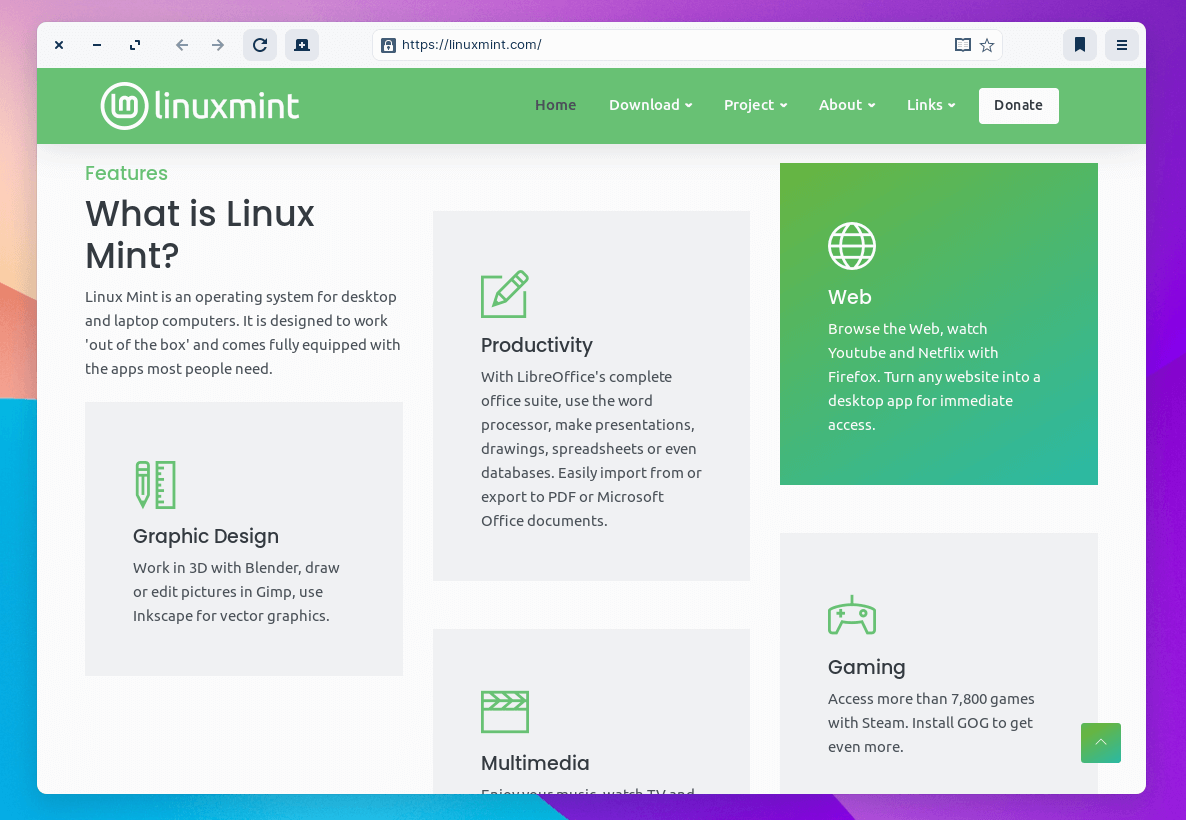The width and height of the screenshot is (1186, 820).
Task: Expand the About dropdown menu
Action: click(846, 105)
